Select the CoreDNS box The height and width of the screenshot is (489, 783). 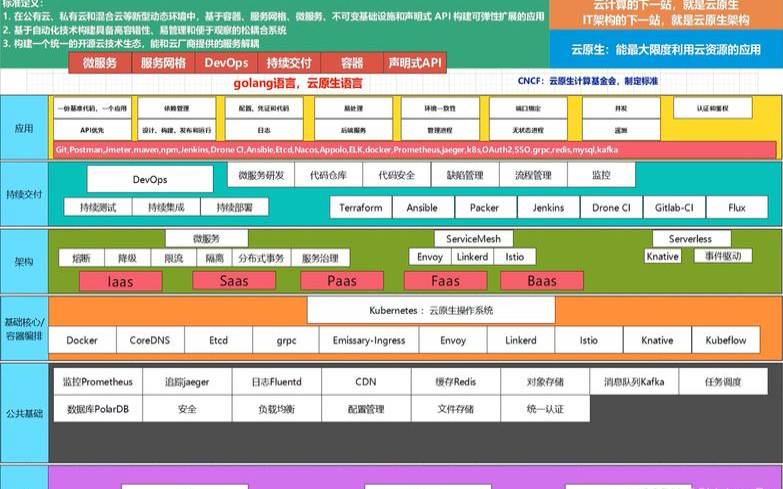(x=150, y=340)
